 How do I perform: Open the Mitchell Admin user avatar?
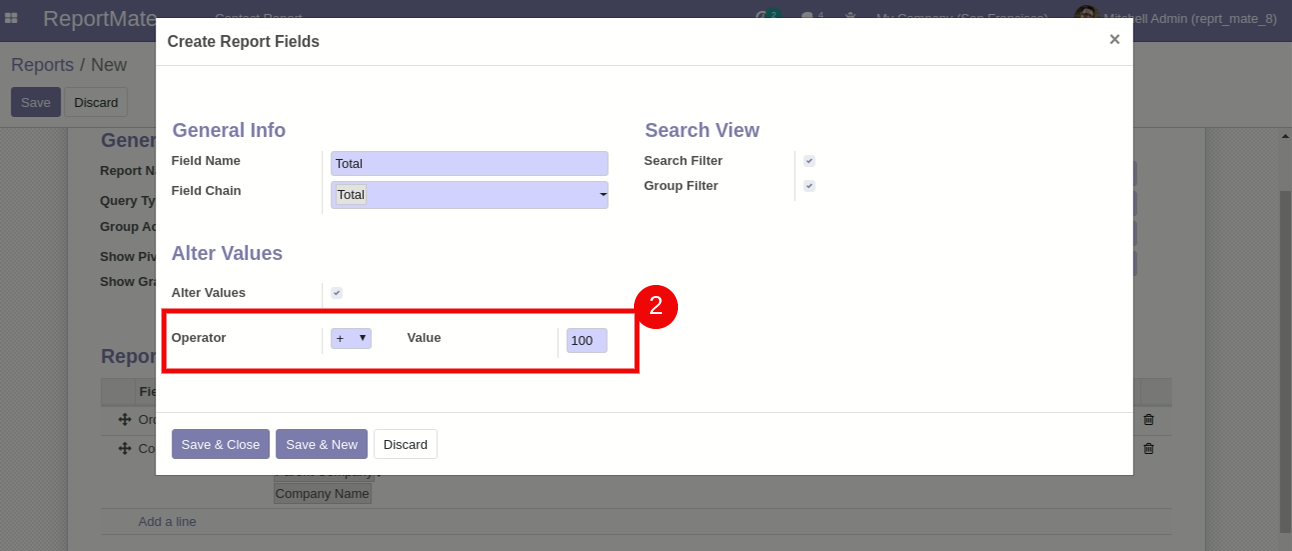1085,17
